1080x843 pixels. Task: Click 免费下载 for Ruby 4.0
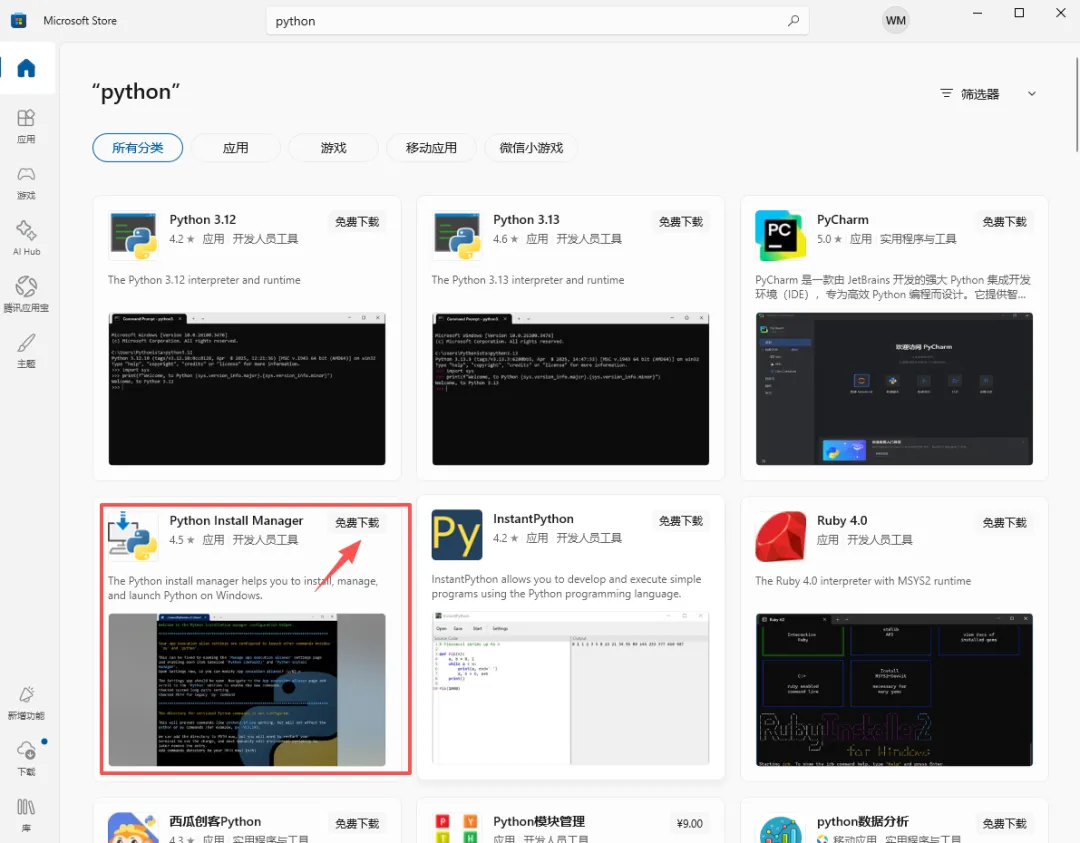click(1005, 523)
